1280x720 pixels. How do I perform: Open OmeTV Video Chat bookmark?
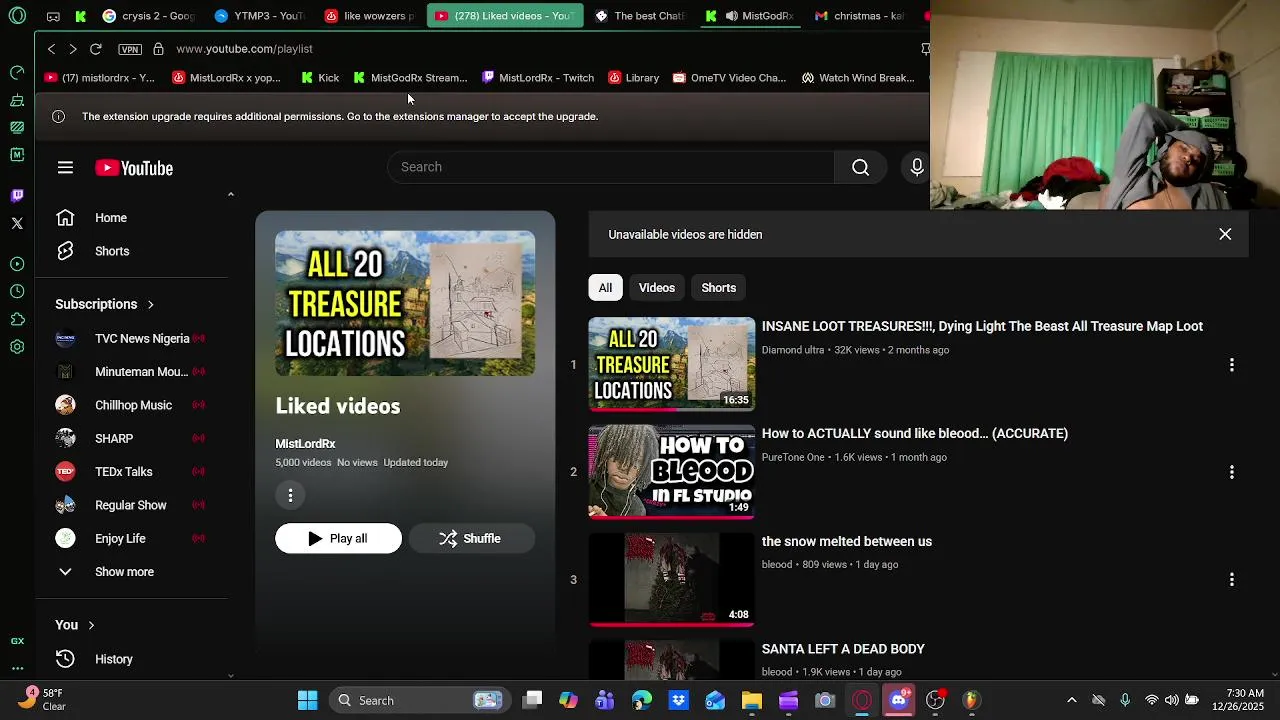729,78
